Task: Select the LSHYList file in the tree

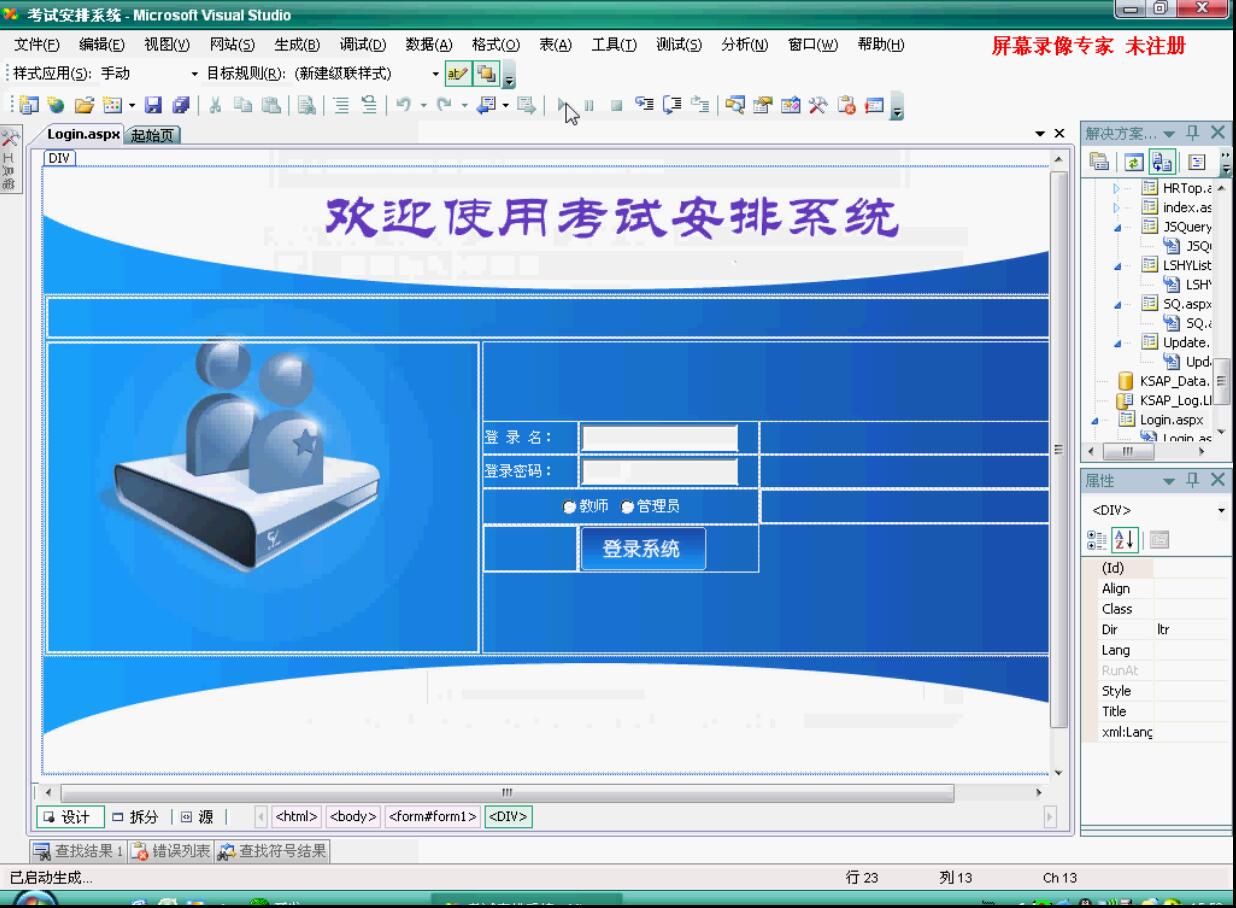Action: (1187, 265)
